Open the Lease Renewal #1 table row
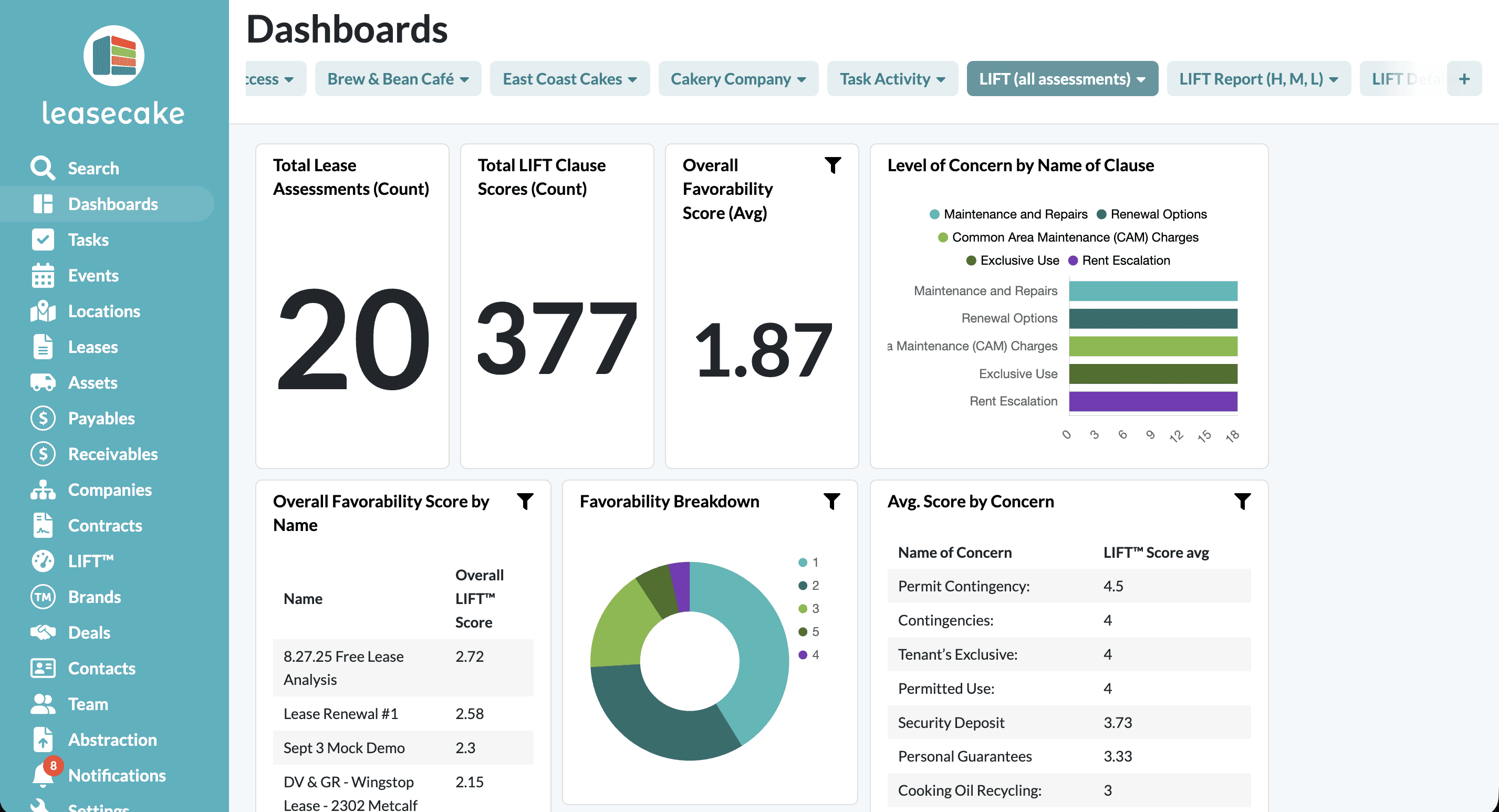The image size is (1499, 812). point(341,714)
